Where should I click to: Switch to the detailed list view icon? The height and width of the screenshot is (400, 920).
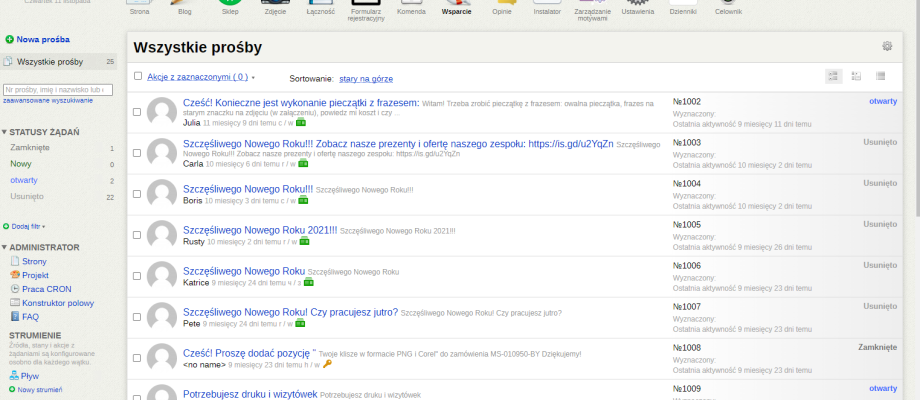tap(833, 76)
